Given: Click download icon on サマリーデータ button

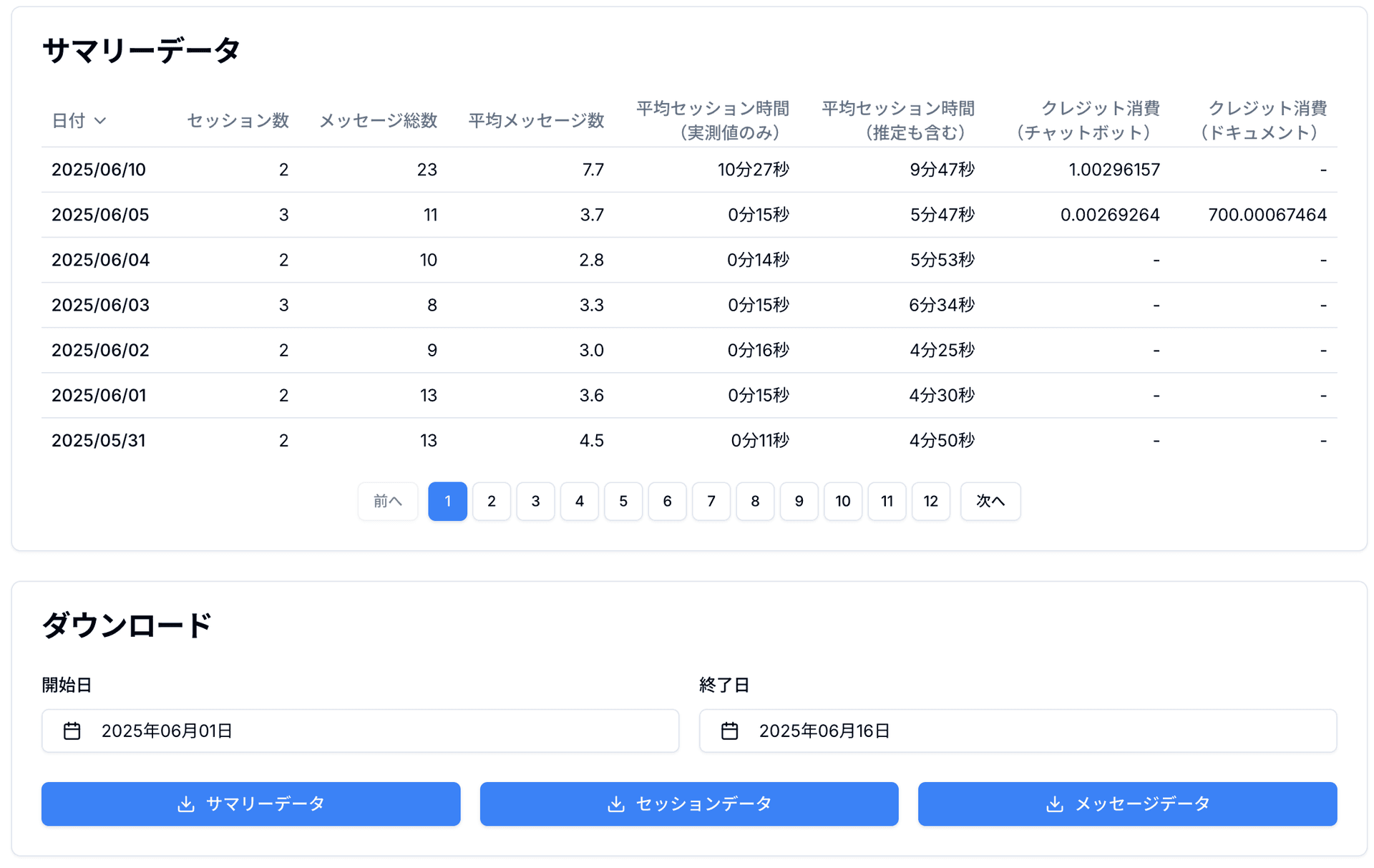Looking at the screenshot, I should tap(186, 804).
